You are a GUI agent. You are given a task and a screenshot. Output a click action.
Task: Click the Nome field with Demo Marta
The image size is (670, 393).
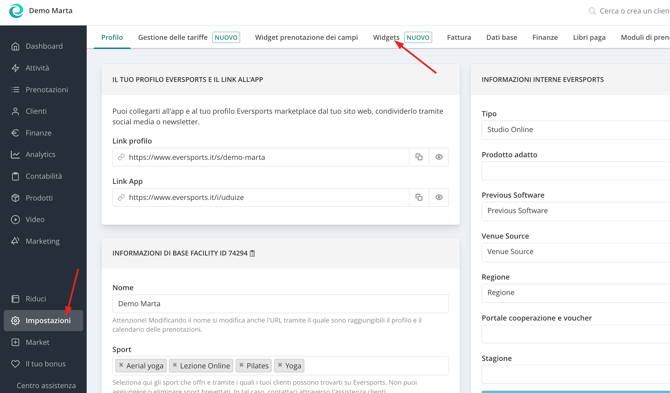tap(280, 304)
